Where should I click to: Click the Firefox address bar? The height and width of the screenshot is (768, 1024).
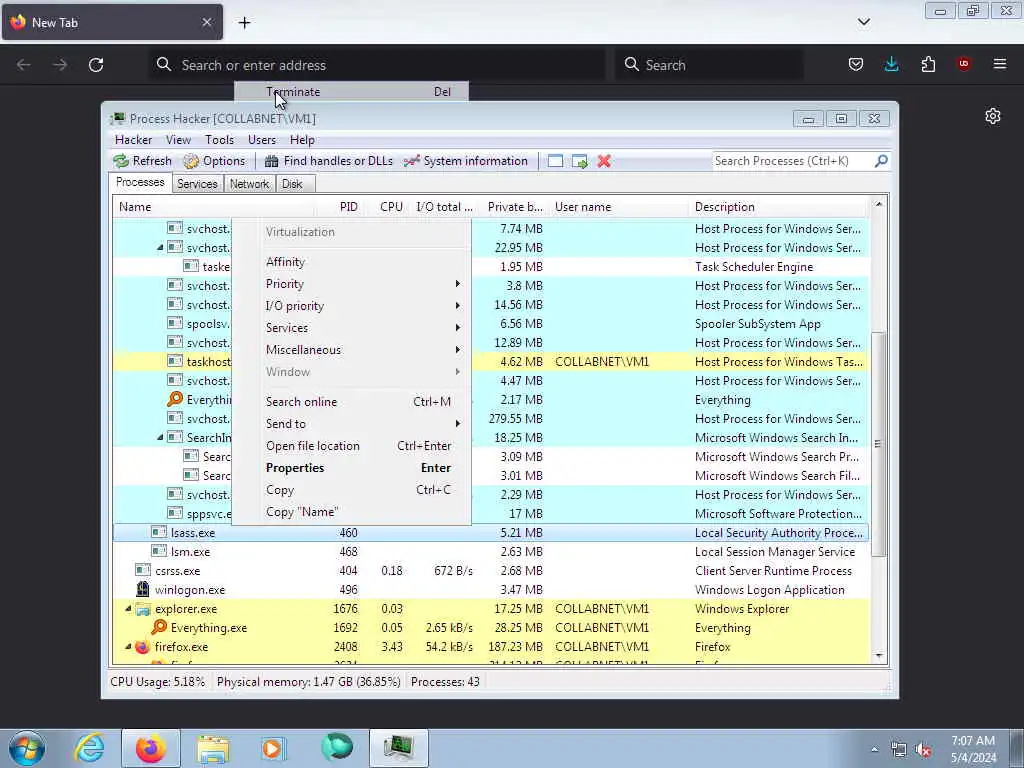(x=377, y=65)
